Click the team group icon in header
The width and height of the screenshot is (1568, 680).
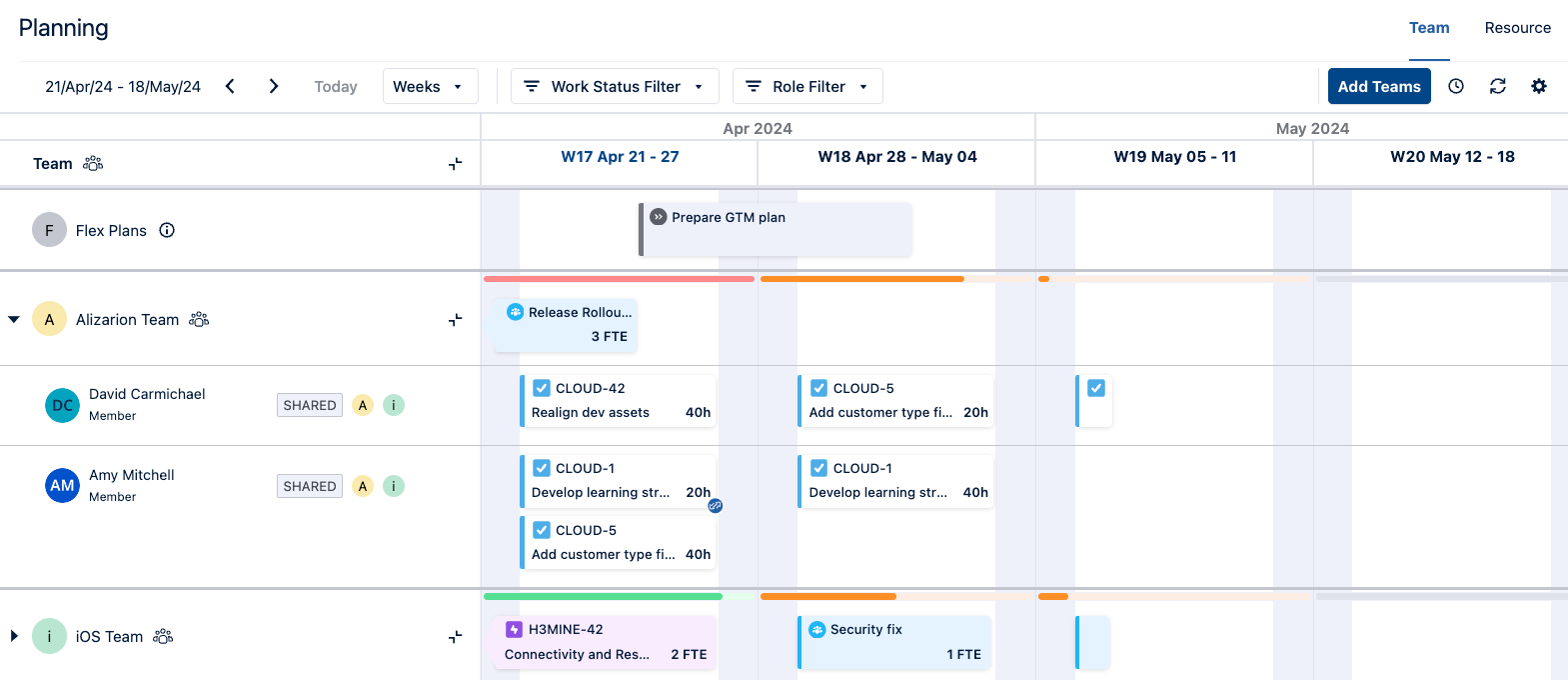(93, 163)
